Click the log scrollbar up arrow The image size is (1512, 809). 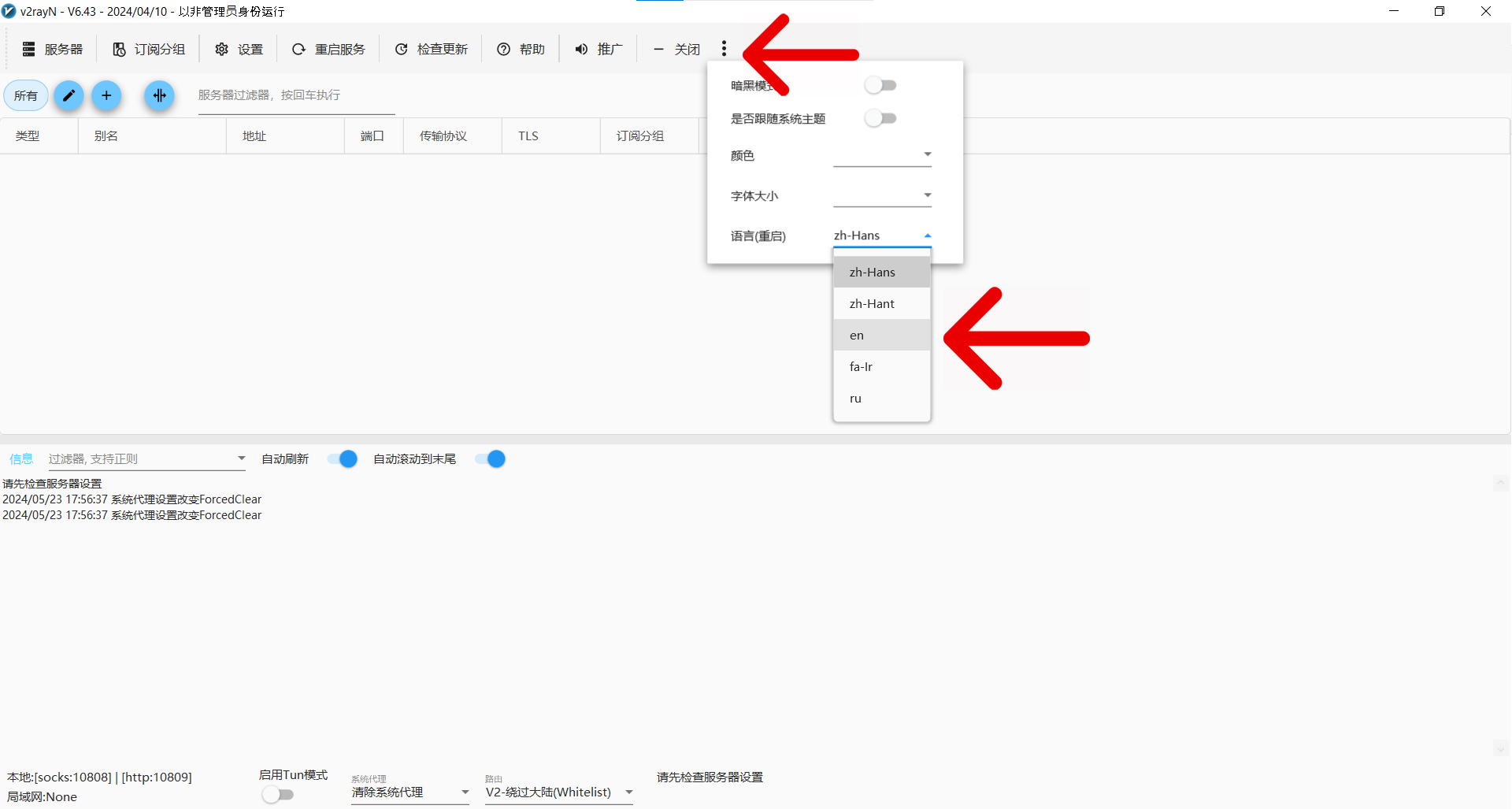pos(1501,483)
